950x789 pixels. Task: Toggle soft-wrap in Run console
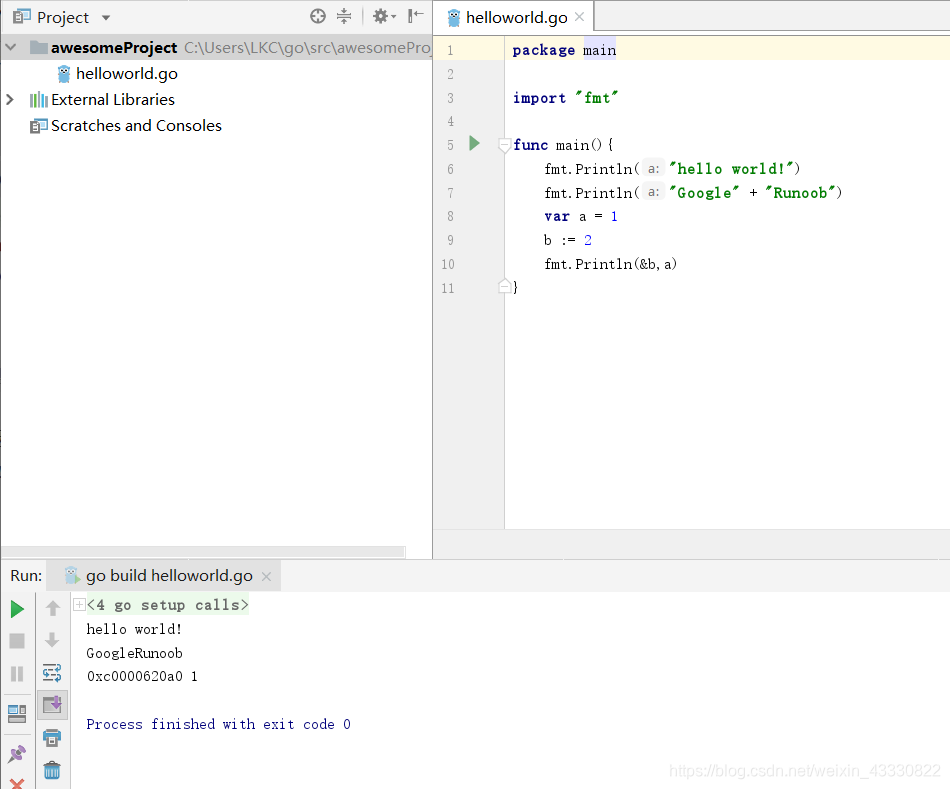point(52,673)
